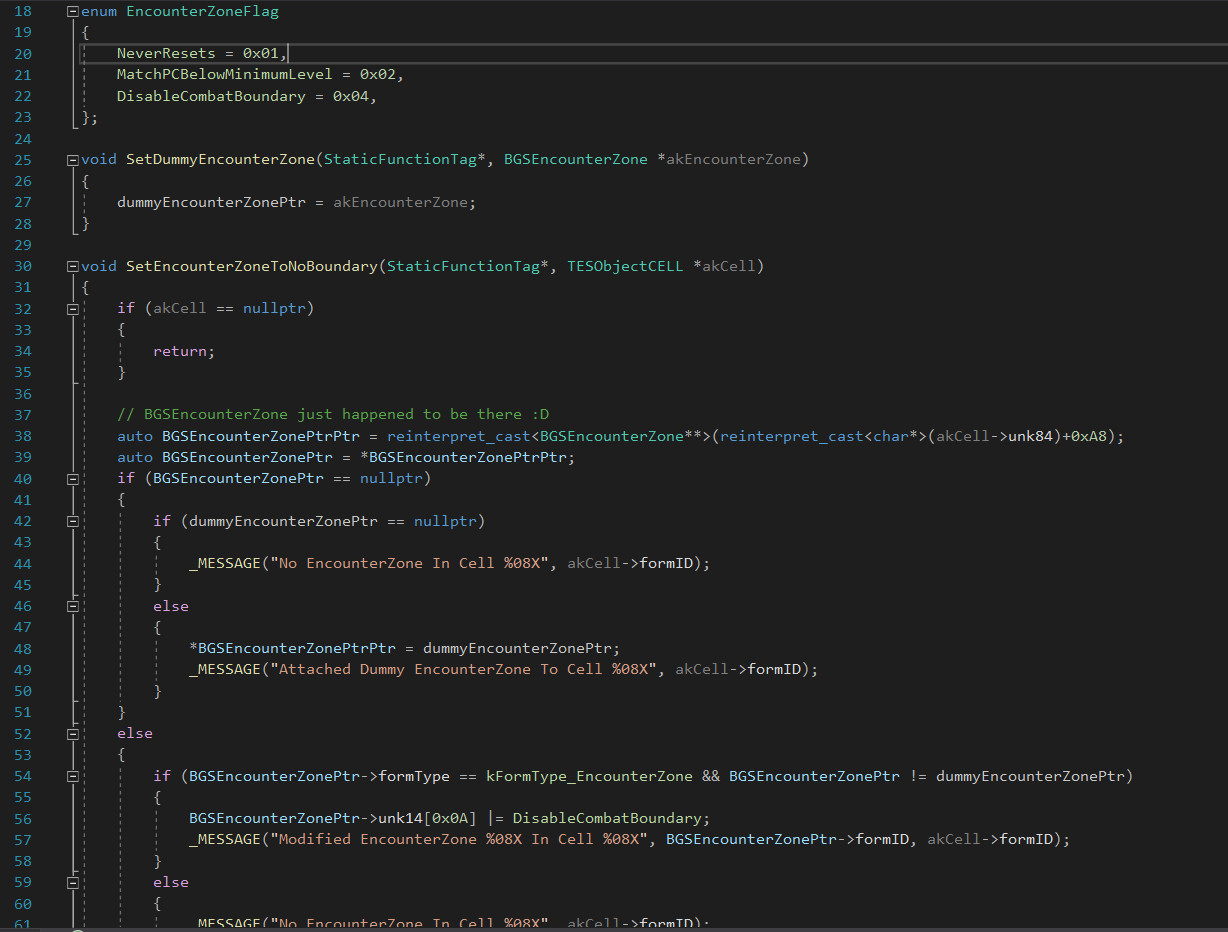Fold the if block on line 40

click(x=72, y=479)
